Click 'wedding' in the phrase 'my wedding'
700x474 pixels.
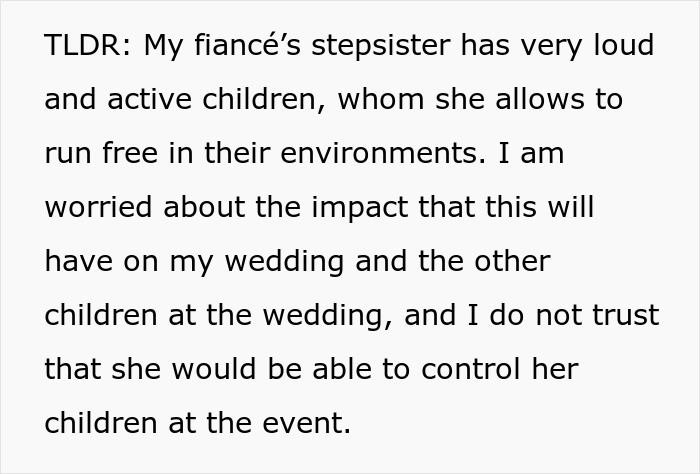(x=284, y=262)
